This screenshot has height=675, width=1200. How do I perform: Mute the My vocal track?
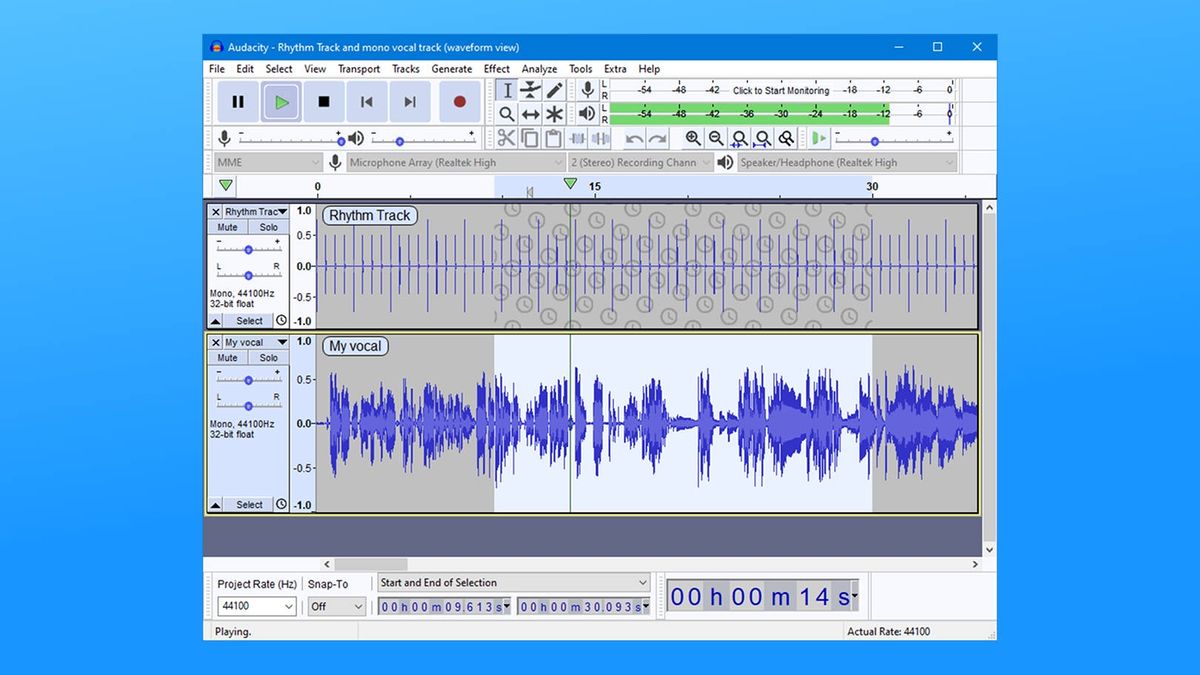pyautogui.click(x=228, y=358)
